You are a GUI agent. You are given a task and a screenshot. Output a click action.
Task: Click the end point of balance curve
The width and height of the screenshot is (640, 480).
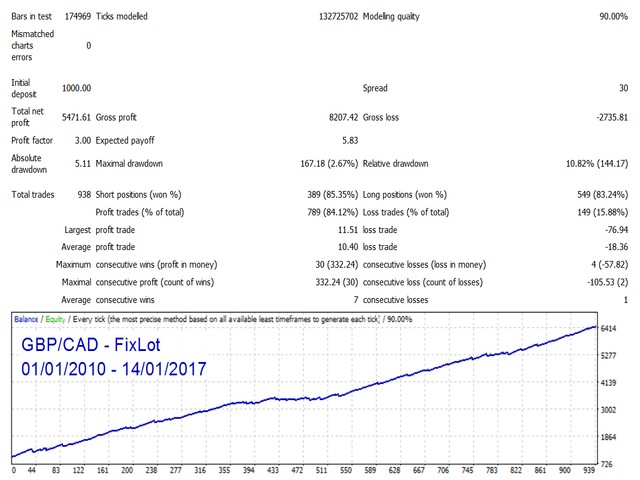(596, 327)
